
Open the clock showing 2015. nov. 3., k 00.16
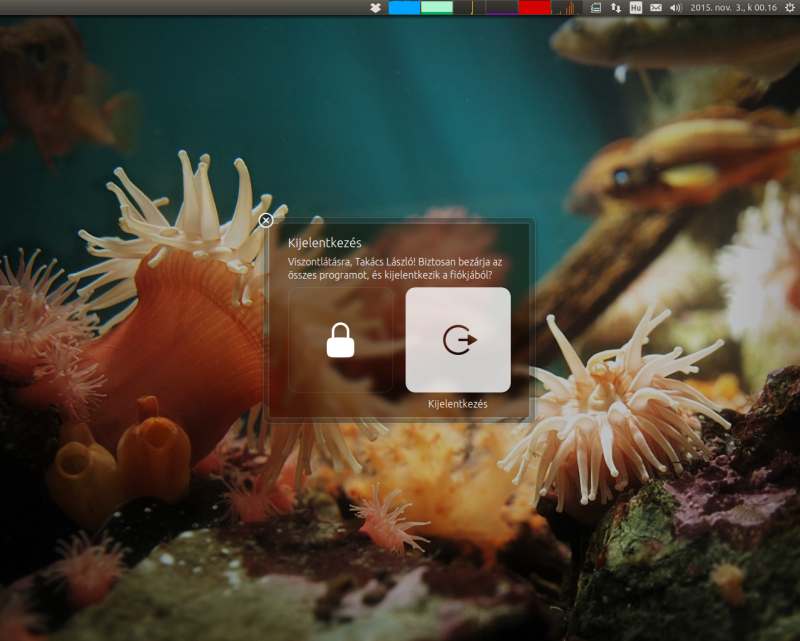click(x=734, y=8)
